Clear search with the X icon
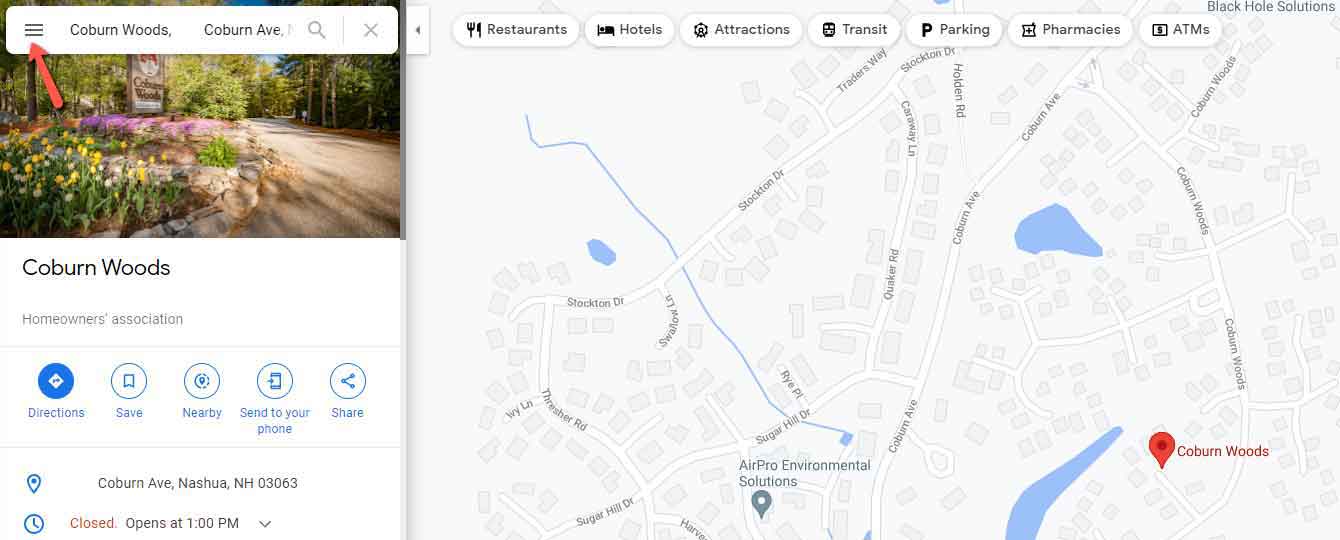This screenshot has height=540, width=1340. 371,30
